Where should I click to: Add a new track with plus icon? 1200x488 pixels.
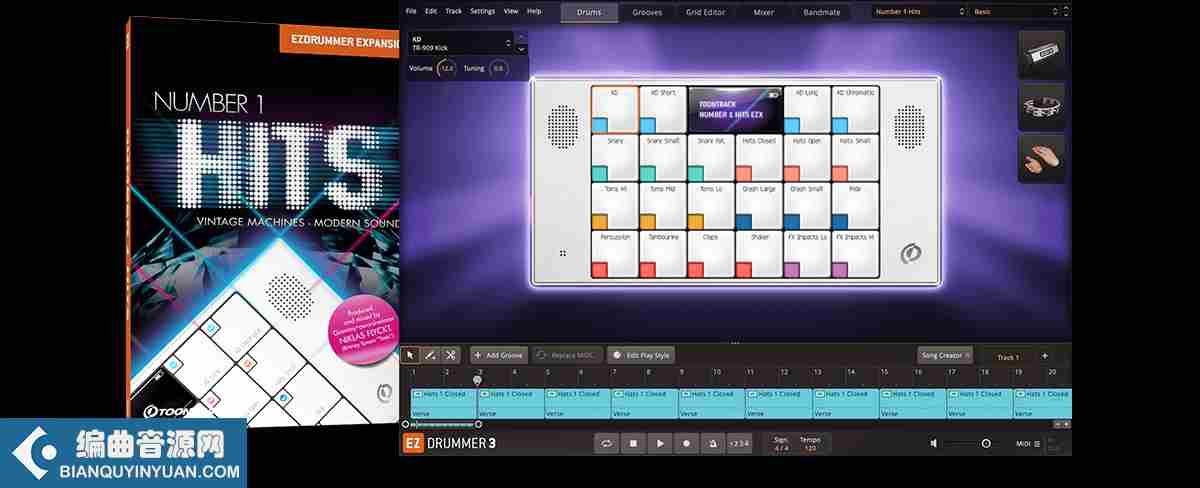tap(1045, 356)
